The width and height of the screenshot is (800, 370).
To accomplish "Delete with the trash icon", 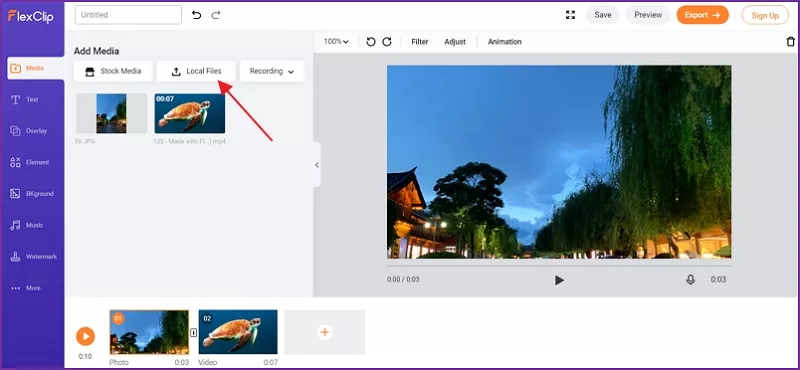I will [790, 42].
